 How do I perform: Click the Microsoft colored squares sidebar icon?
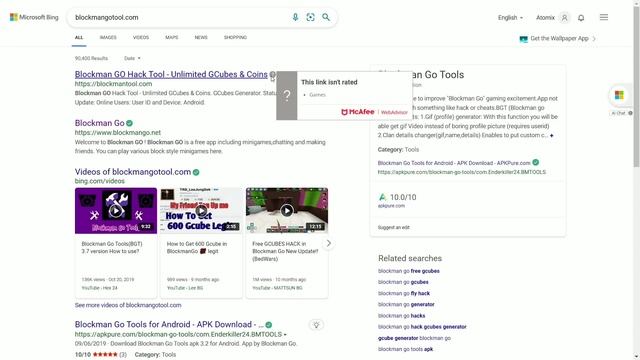pyautogui.click(x=619, y=95)
